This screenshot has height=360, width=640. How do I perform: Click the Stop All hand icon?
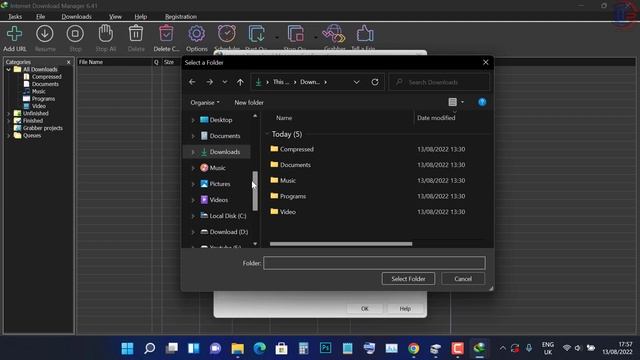(x=106, y=33)
